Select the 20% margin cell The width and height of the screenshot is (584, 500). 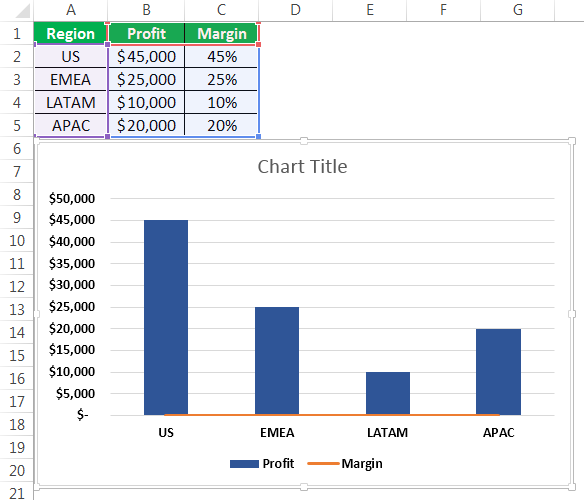222,126
